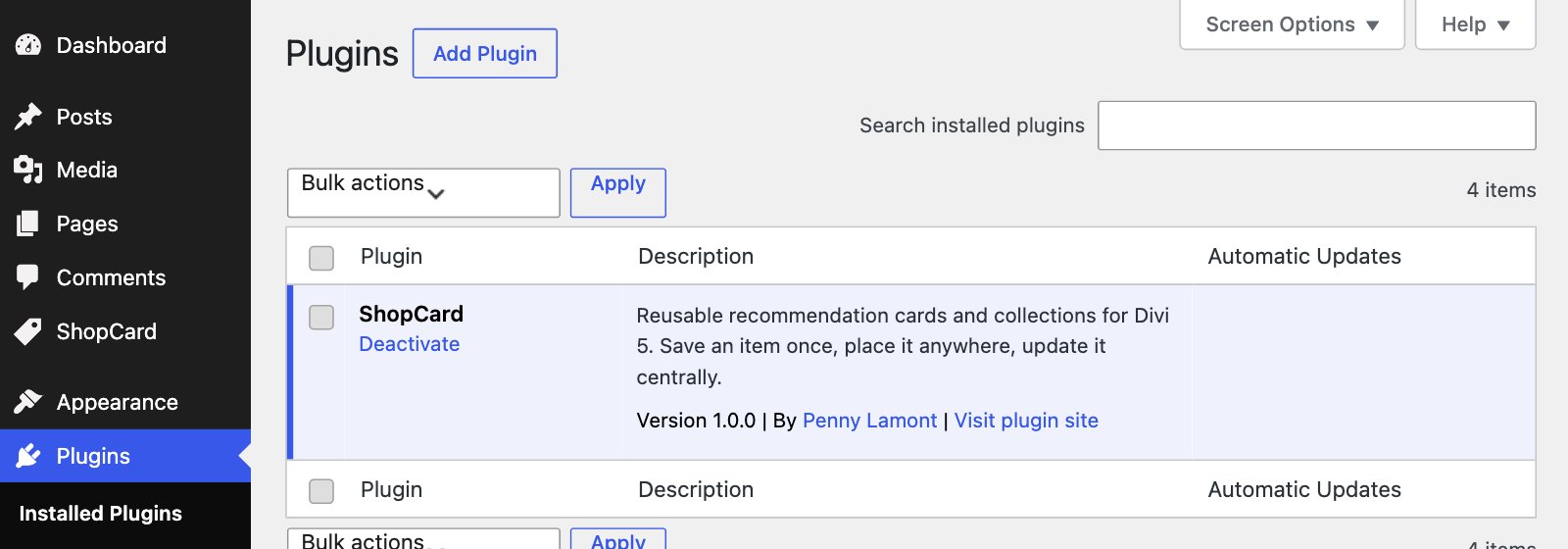The height and width of the screenshot is (549, 1568).
Task: Click the ShopCard plugin description text
Action: pos(902,346)
